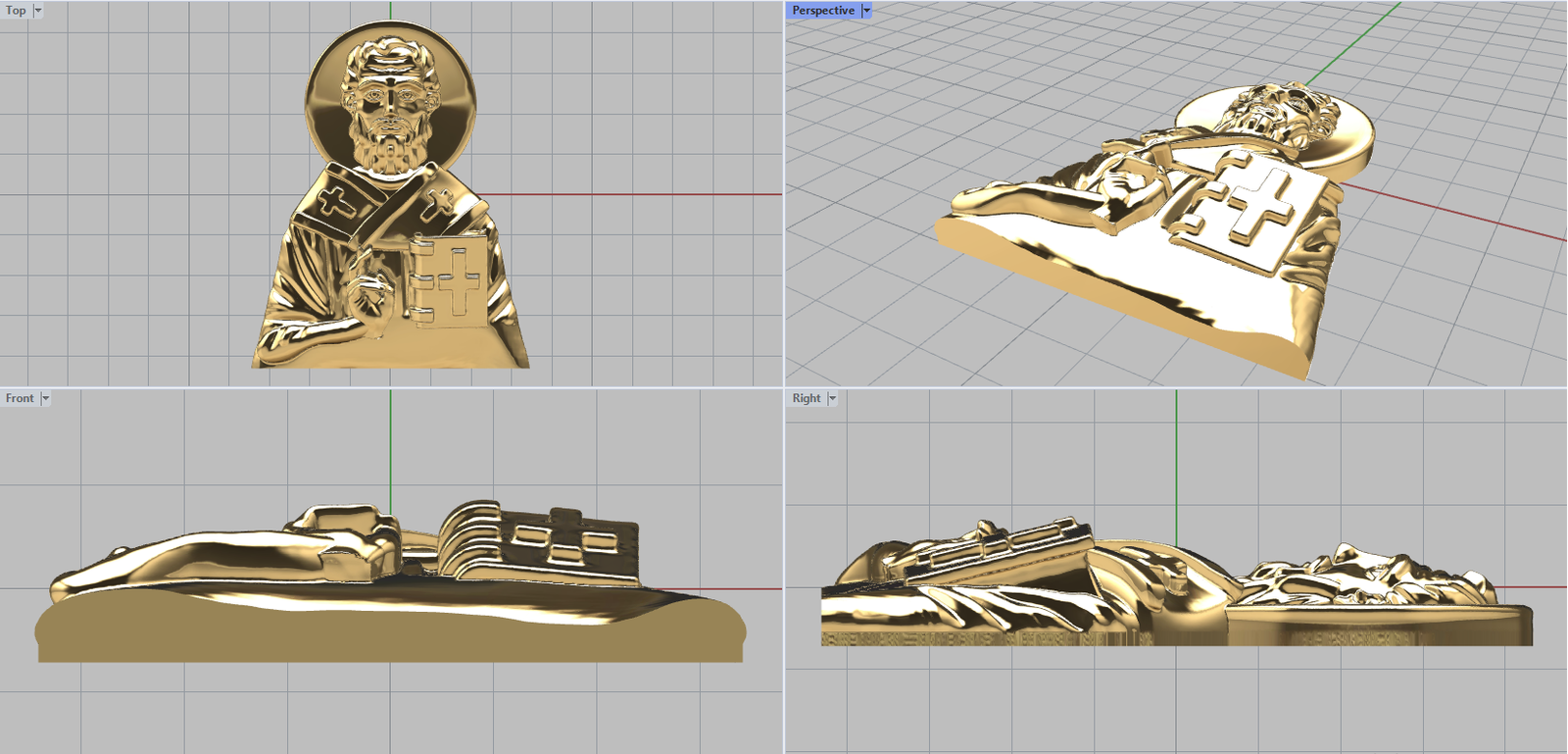1568x754 pixels.
Task: Expand the Right viewport dropdown arrow
Action: coord(832,398)
